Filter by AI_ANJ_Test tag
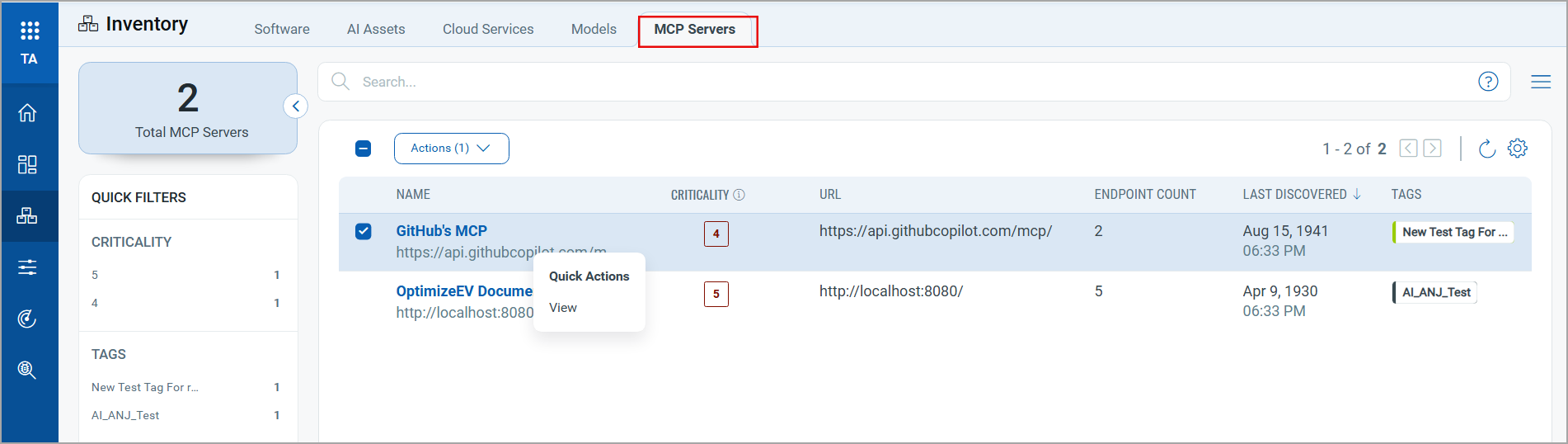The width and height of the screenshot is (1568, 444). point(186,415)
